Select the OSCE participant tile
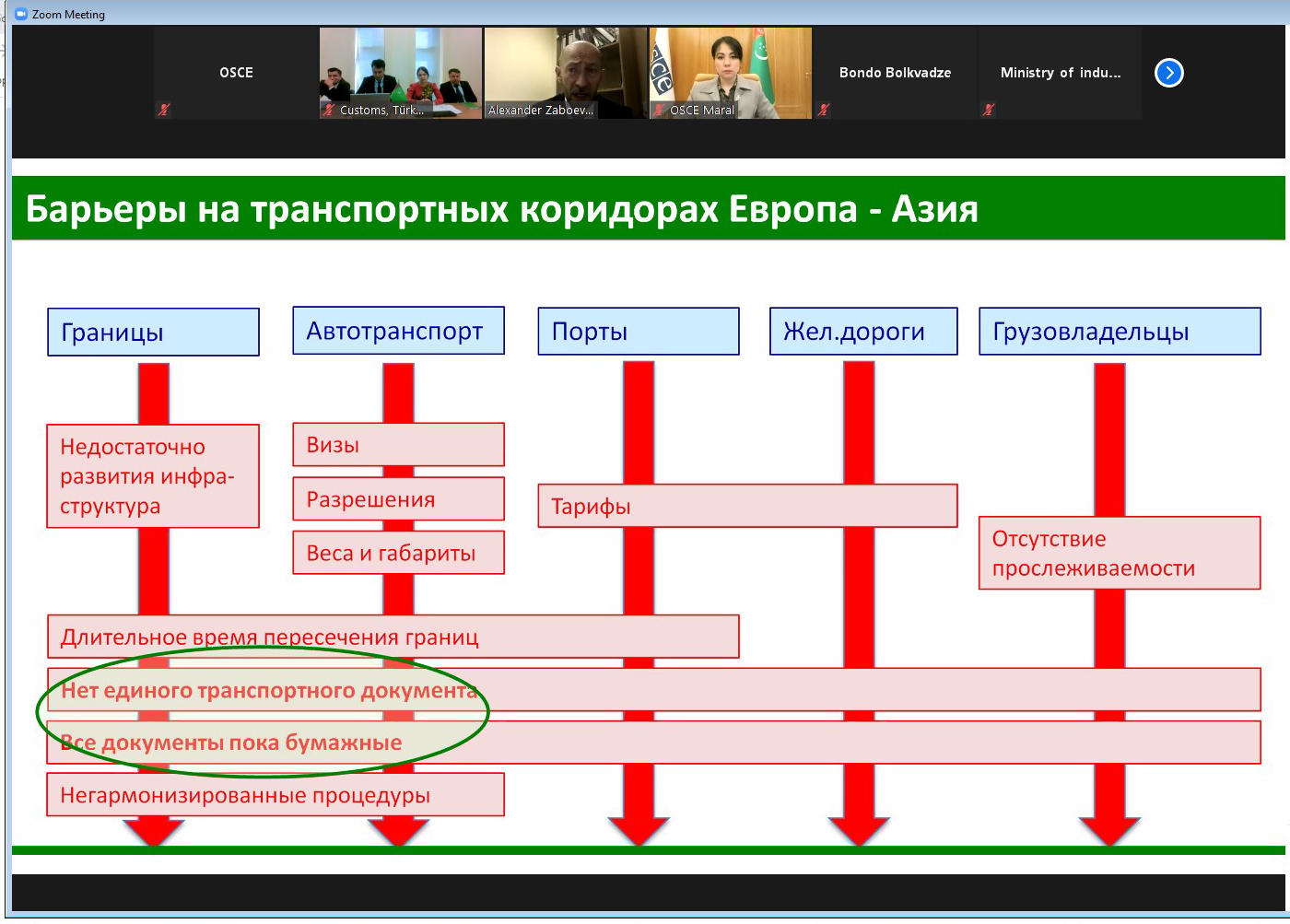The image size is (1290, 924). coord(236,73)
